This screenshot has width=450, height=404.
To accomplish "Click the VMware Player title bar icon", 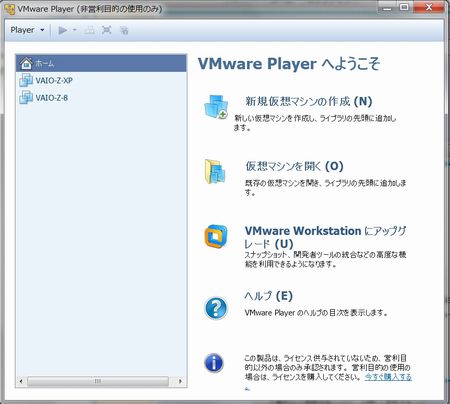I will click(x=9, y=9).
